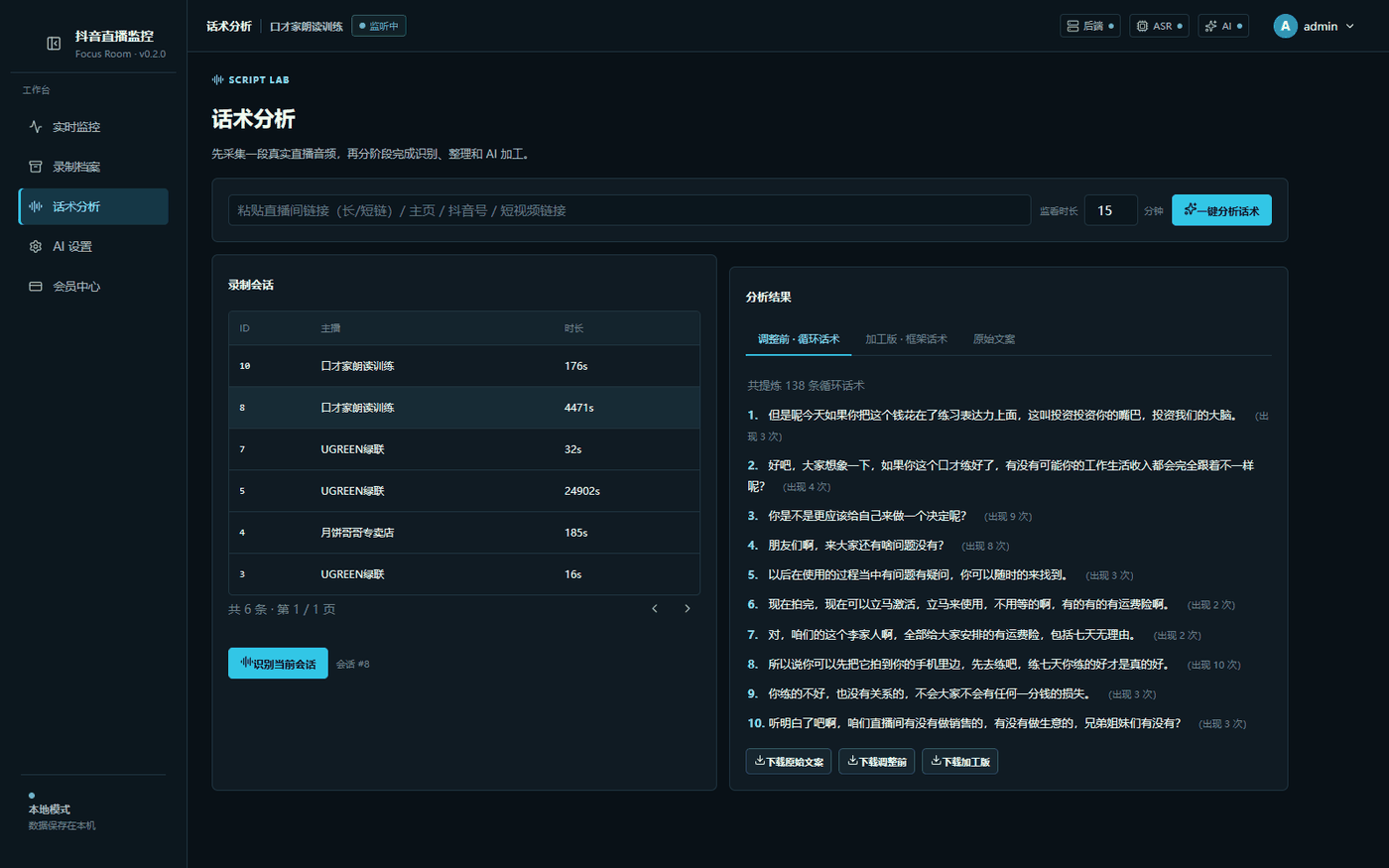This screenshot has width=1389, height=868.
Task: Switch to the 原始文案 tab
Action: pos(994,339)
